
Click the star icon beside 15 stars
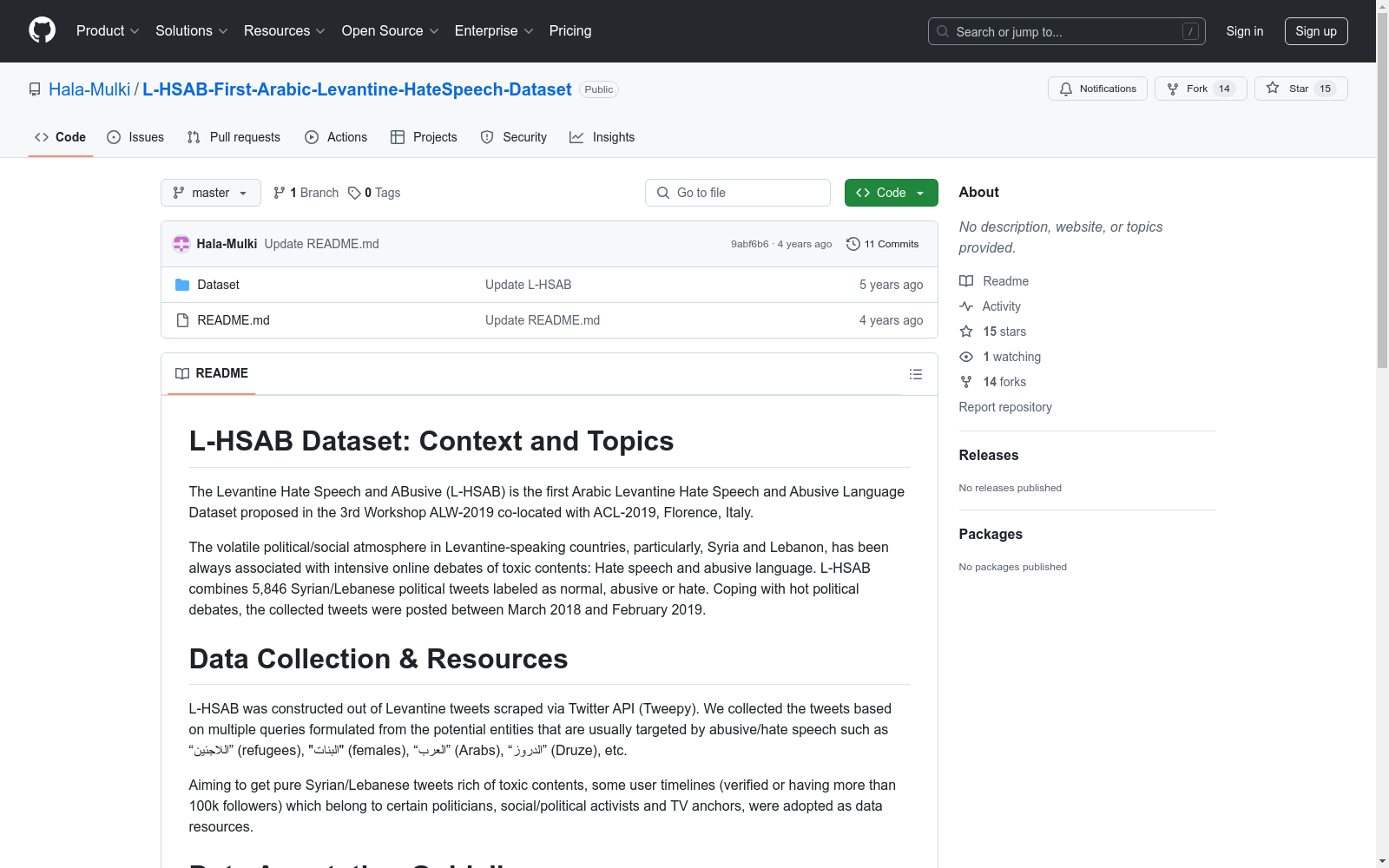click(x=966, y=332)
